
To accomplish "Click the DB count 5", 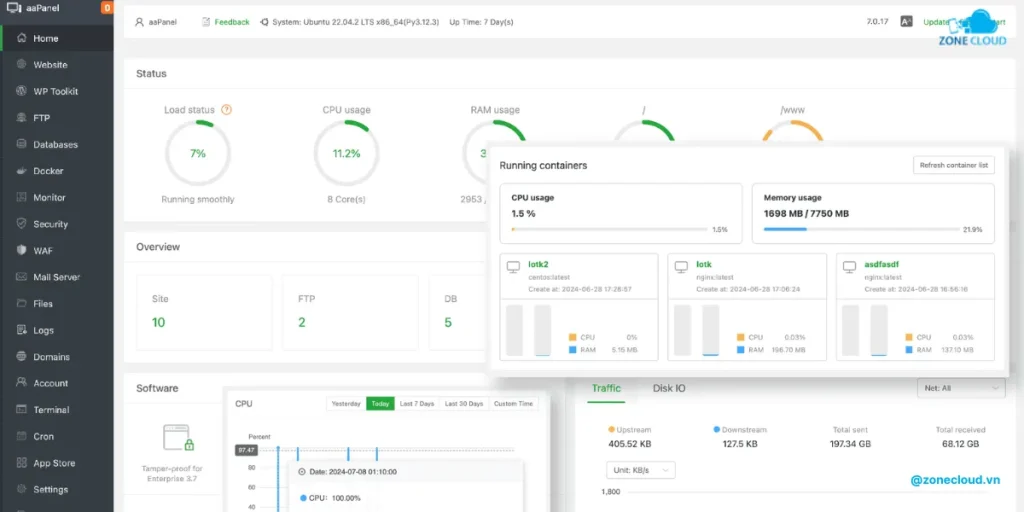I will tap(448, 323).
